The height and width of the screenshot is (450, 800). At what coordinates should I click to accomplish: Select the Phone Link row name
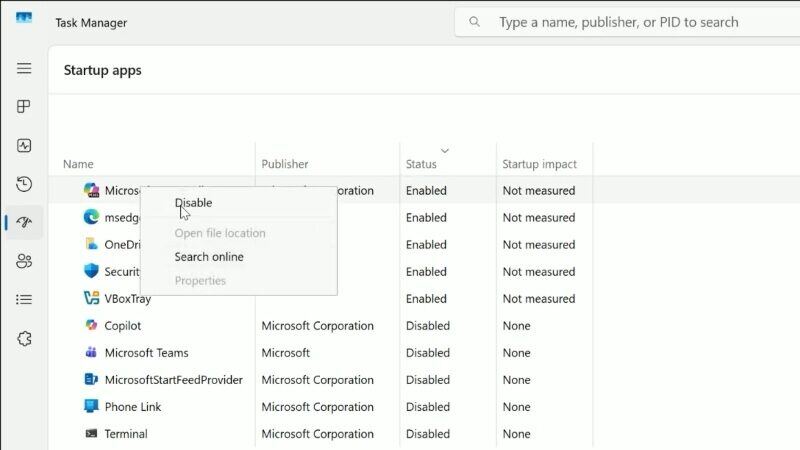133,407
